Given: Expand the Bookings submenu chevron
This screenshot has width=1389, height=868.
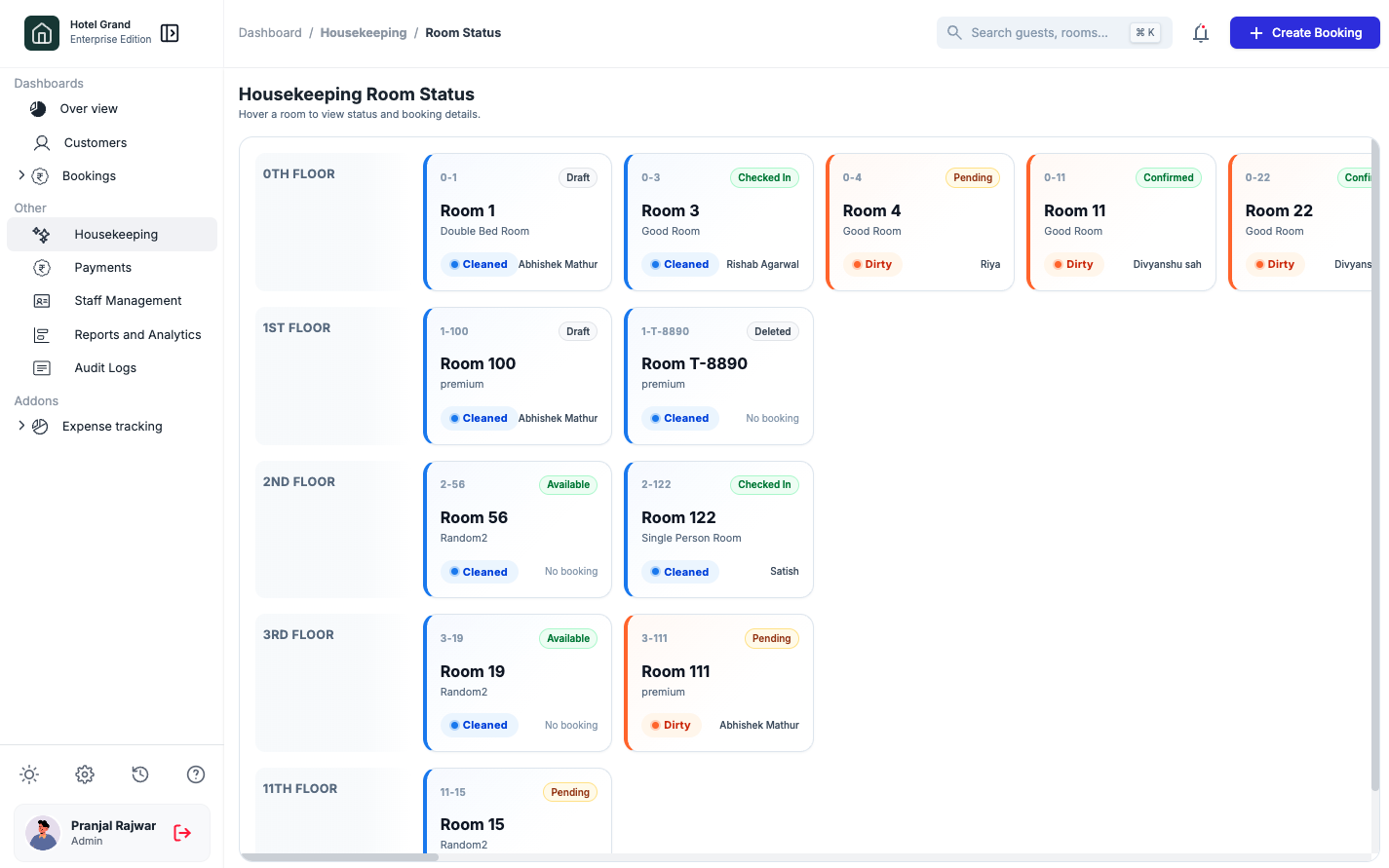Looking at the screenshot, I should 21,175.
